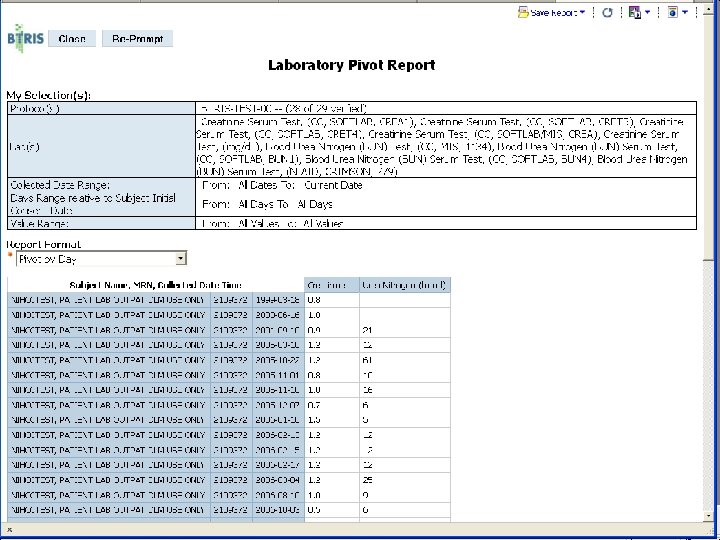Click the Creatinine column header
This screenshot has width=720, height=540.
(332, 285)
